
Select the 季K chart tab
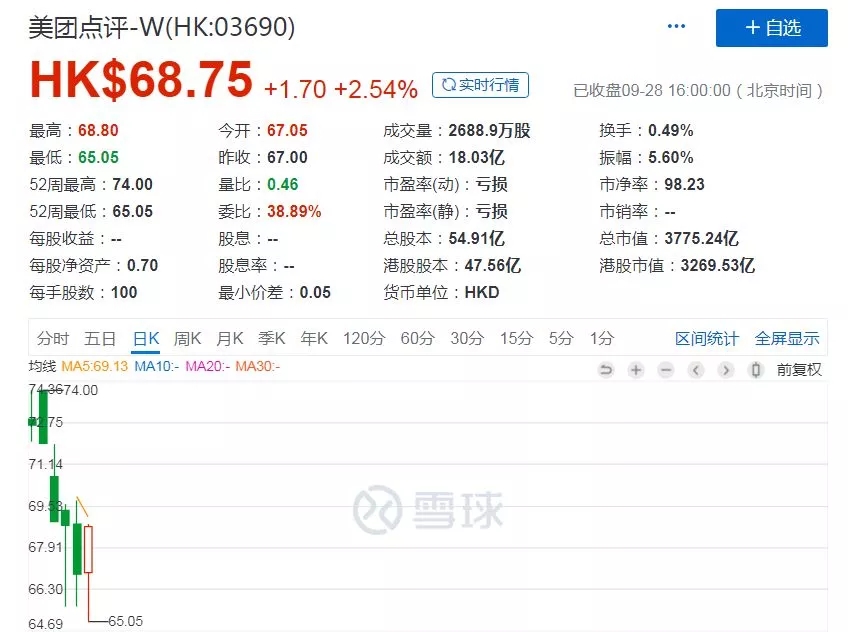coord(271,338)
